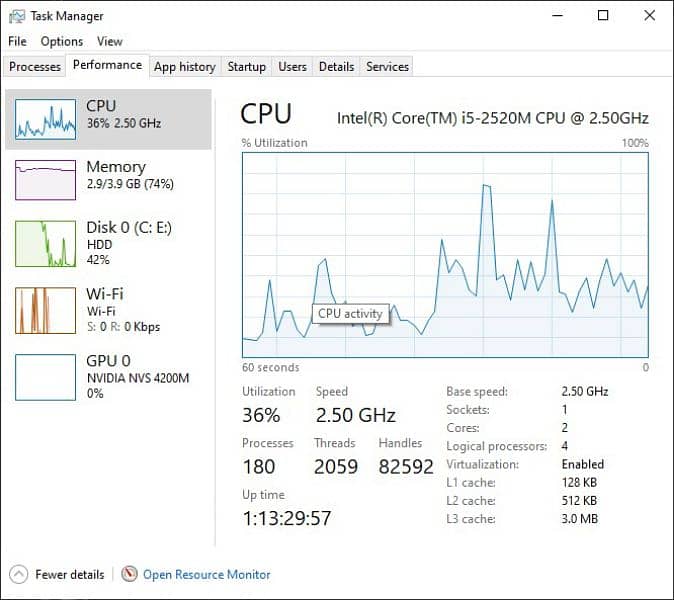Select the Memory usage graph icon
The width and height of the screenshot is (674, 600).
click(x=45, y=180)
